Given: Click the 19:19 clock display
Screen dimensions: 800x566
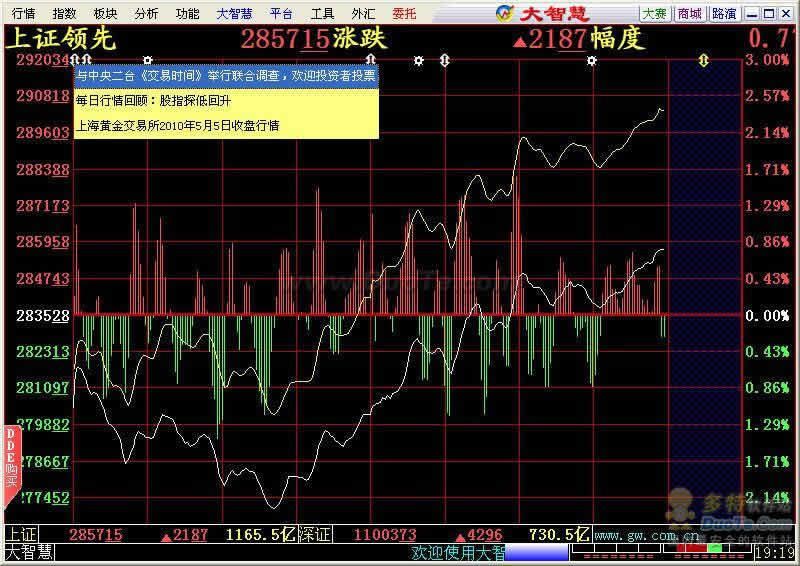Looking at the screenshot, I should click(x=775, y=553).
